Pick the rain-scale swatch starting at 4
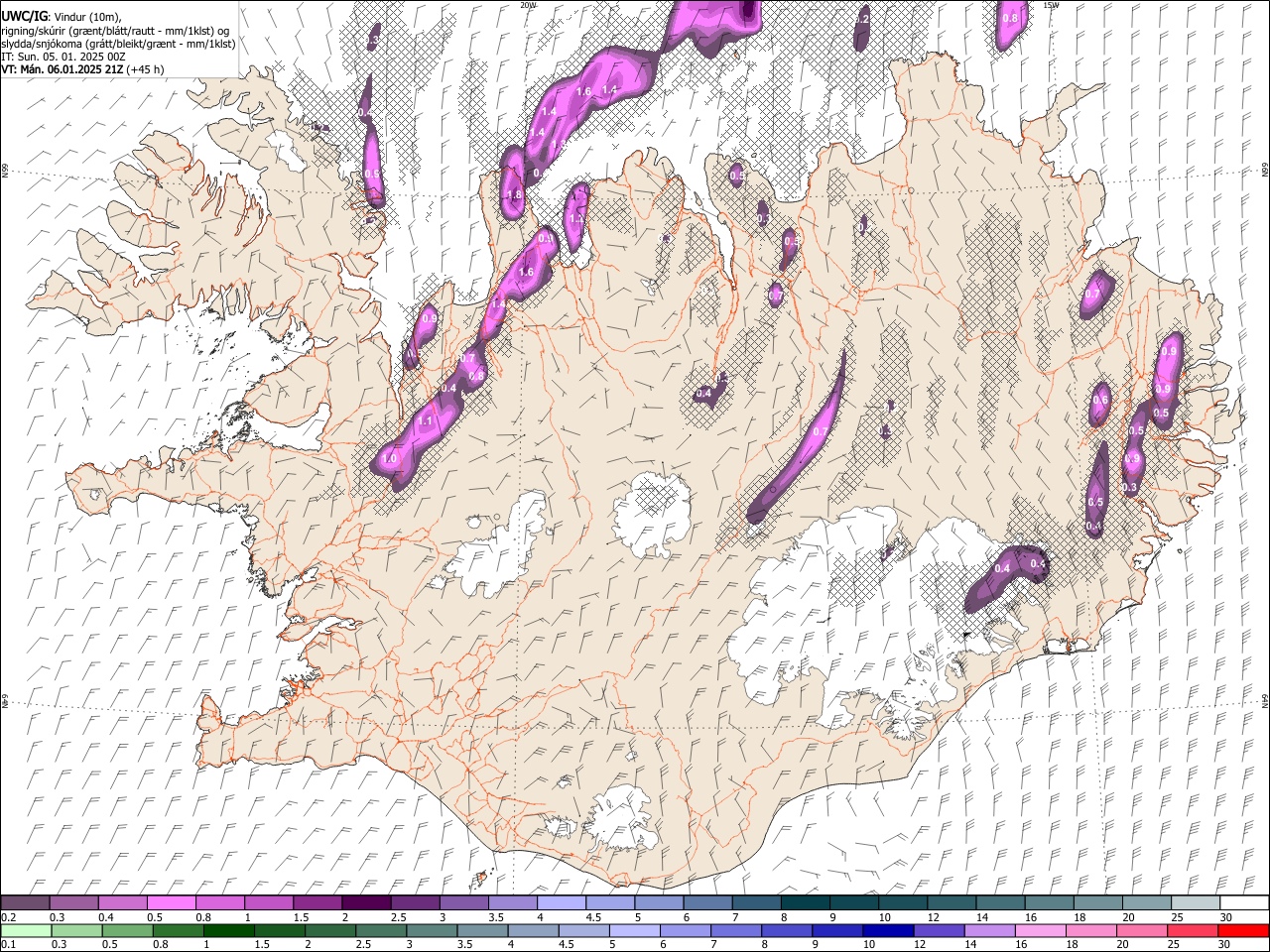This screenshot has width=1270, height=952. (x=533, y=930)
